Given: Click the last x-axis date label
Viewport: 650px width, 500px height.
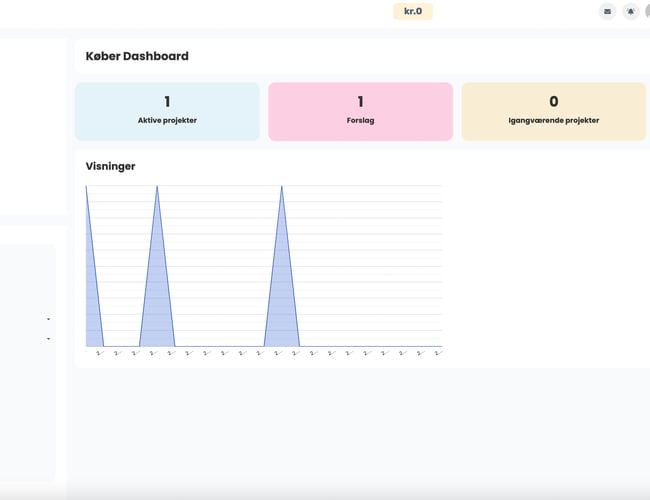Looking at the screenshot, I should coord(438,352).
